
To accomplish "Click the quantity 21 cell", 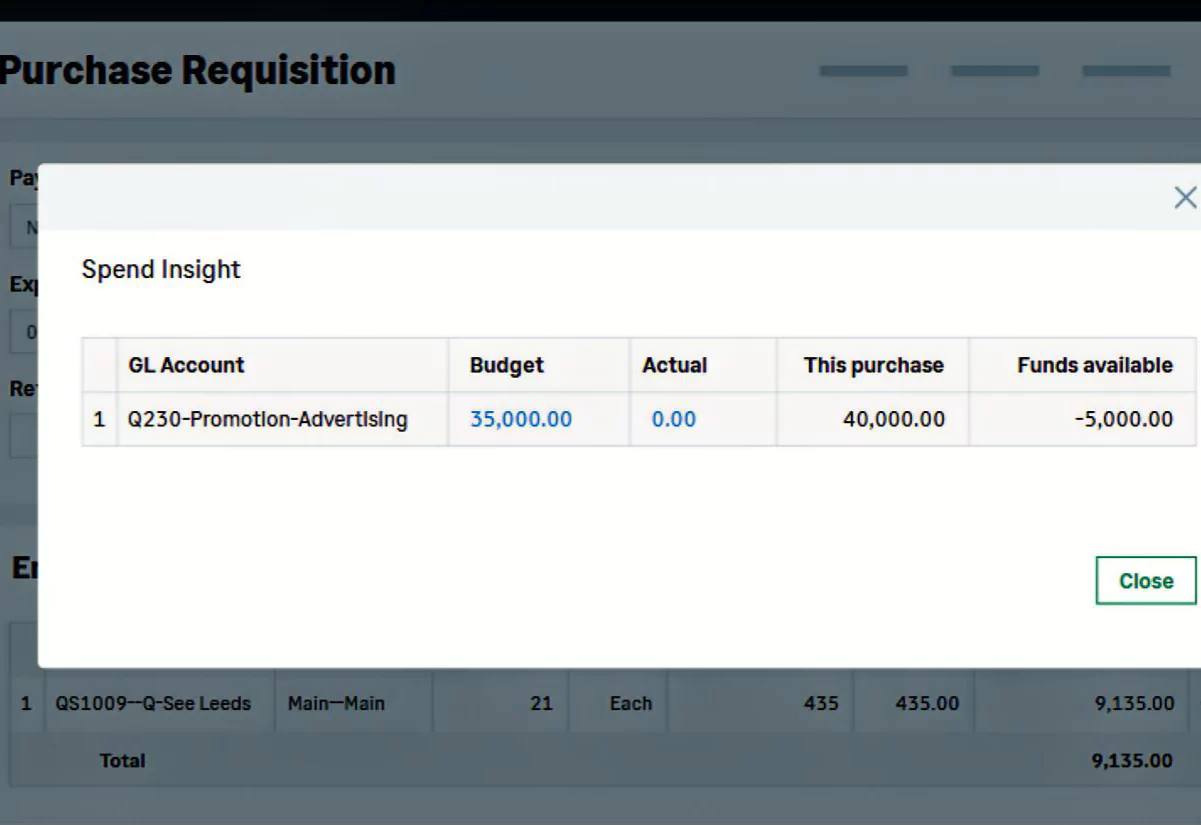I will (x=541, y=703).
